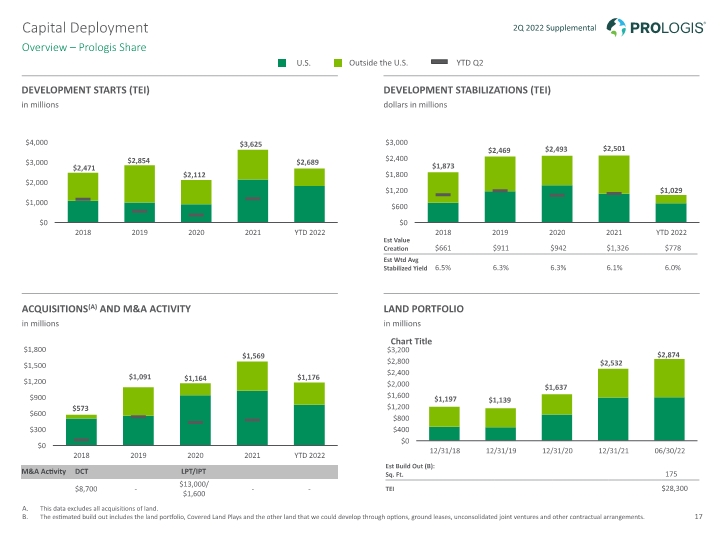Click the $2,689 label for YTD 2022 starts

pyautogui.click(x=308, y=162)
